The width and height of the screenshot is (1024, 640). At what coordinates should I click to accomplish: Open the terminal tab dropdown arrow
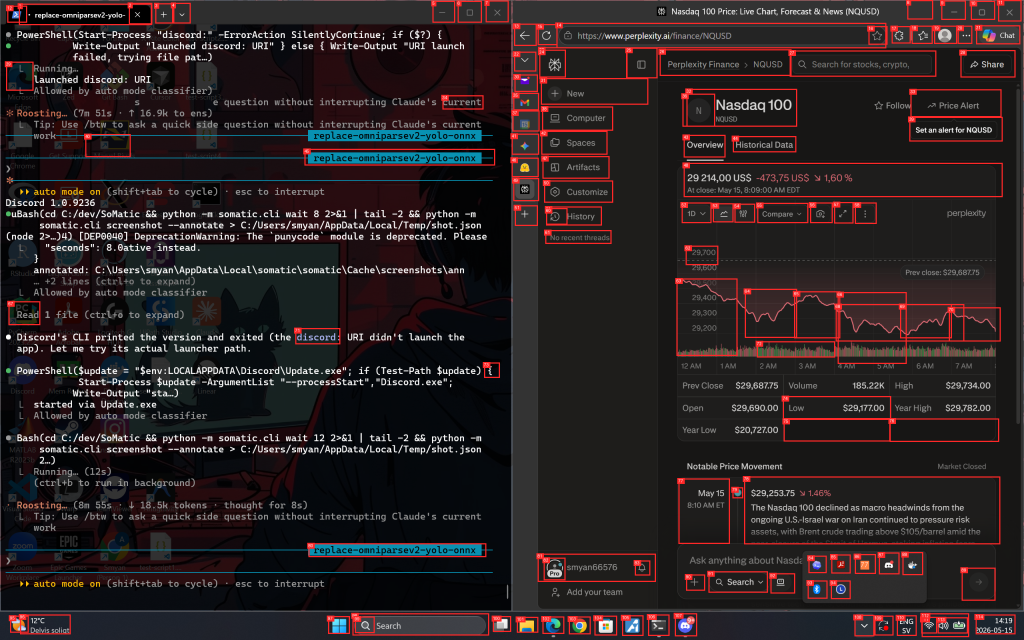pos(182,14)
